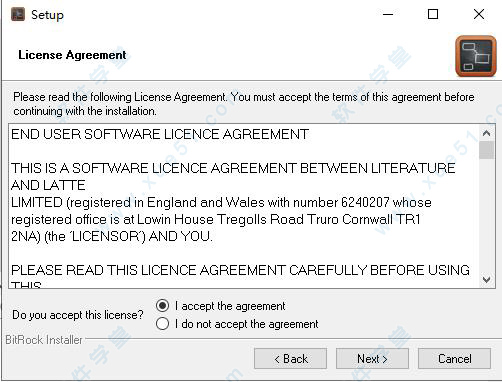Click the "Do you accept this license?" text
502x382 pixels.
pyautogui.click(x=78, y=315)
